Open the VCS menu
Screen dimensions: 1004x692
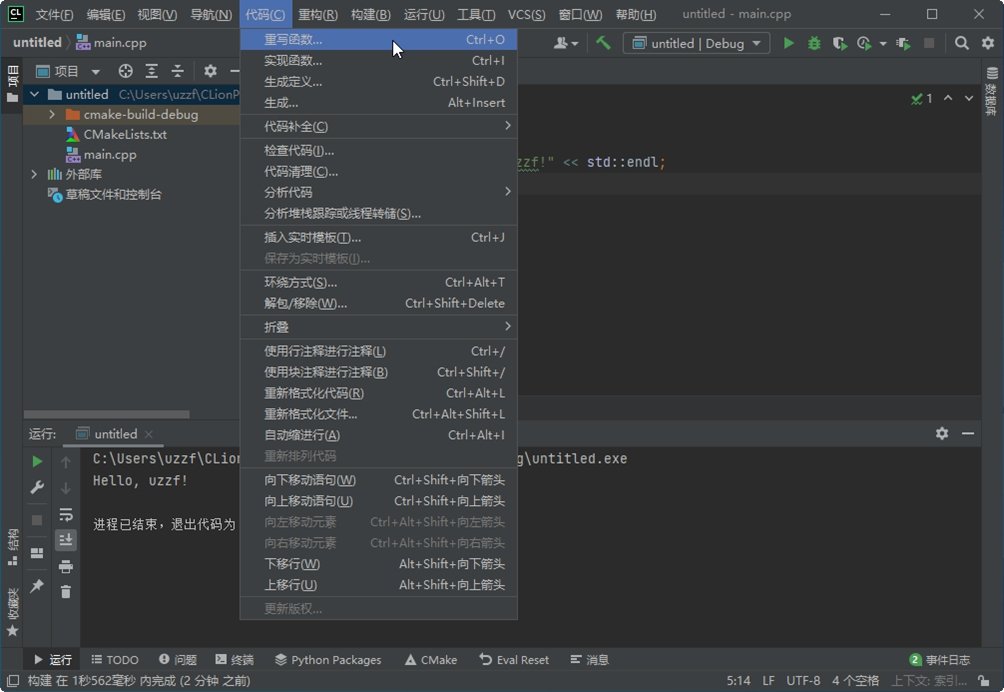click(x=526, y=14)
